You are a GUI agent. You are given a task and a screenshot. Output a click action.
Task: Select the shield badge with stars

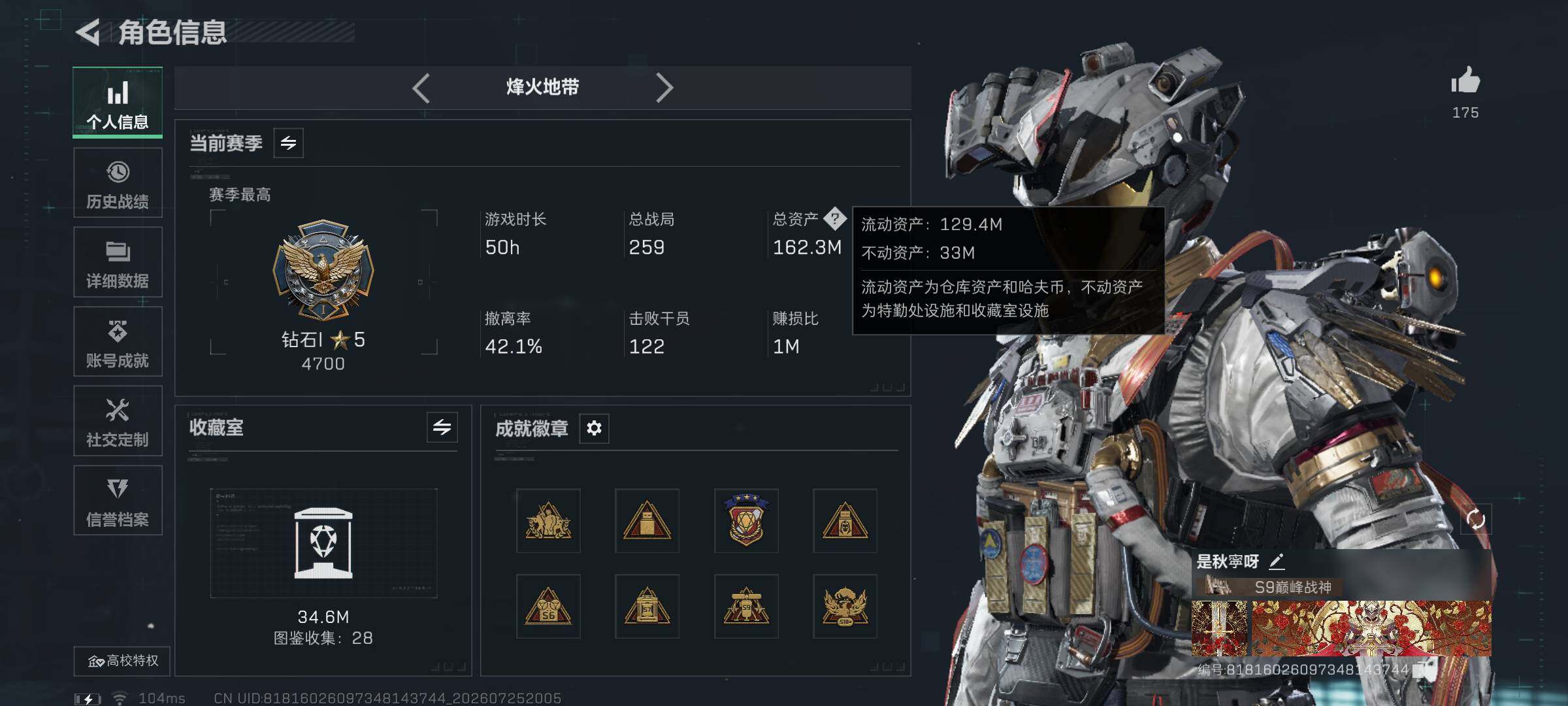point(746,520)
